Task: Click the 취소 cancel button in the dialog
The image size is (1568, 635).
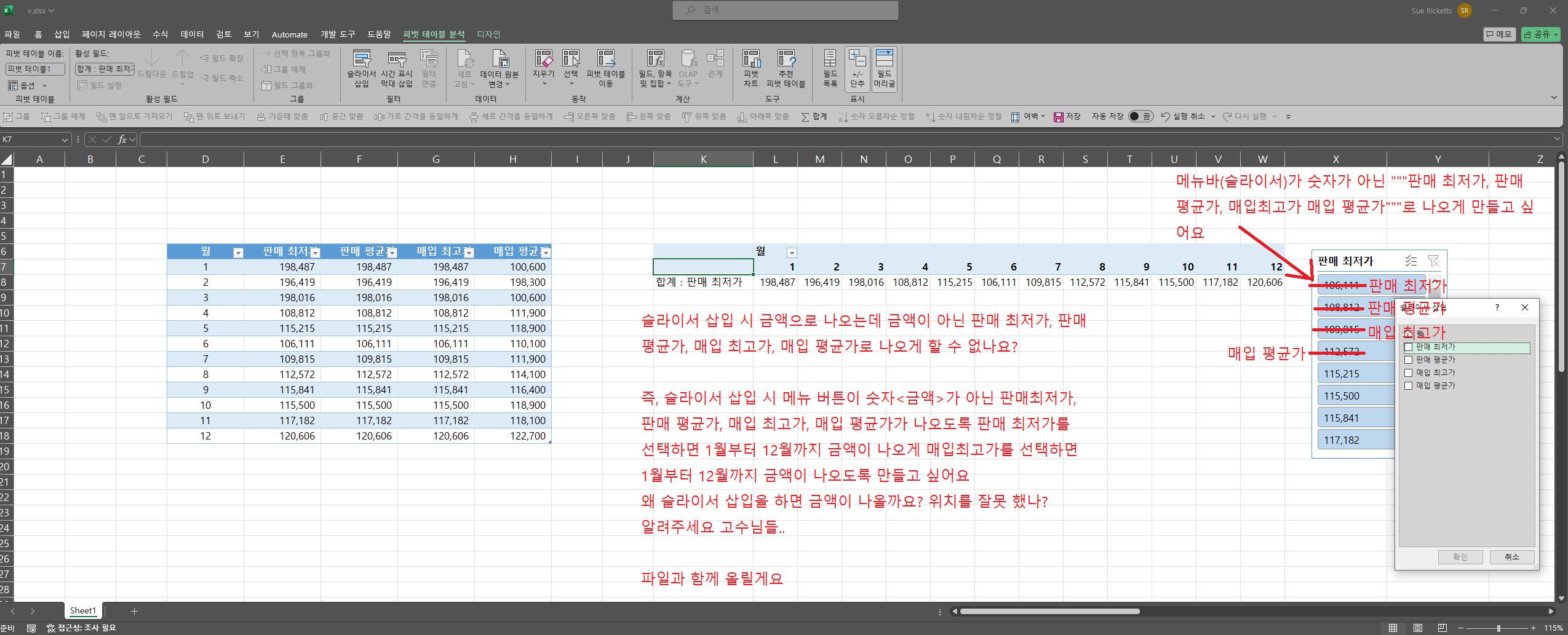Action: coord(1511,557)
